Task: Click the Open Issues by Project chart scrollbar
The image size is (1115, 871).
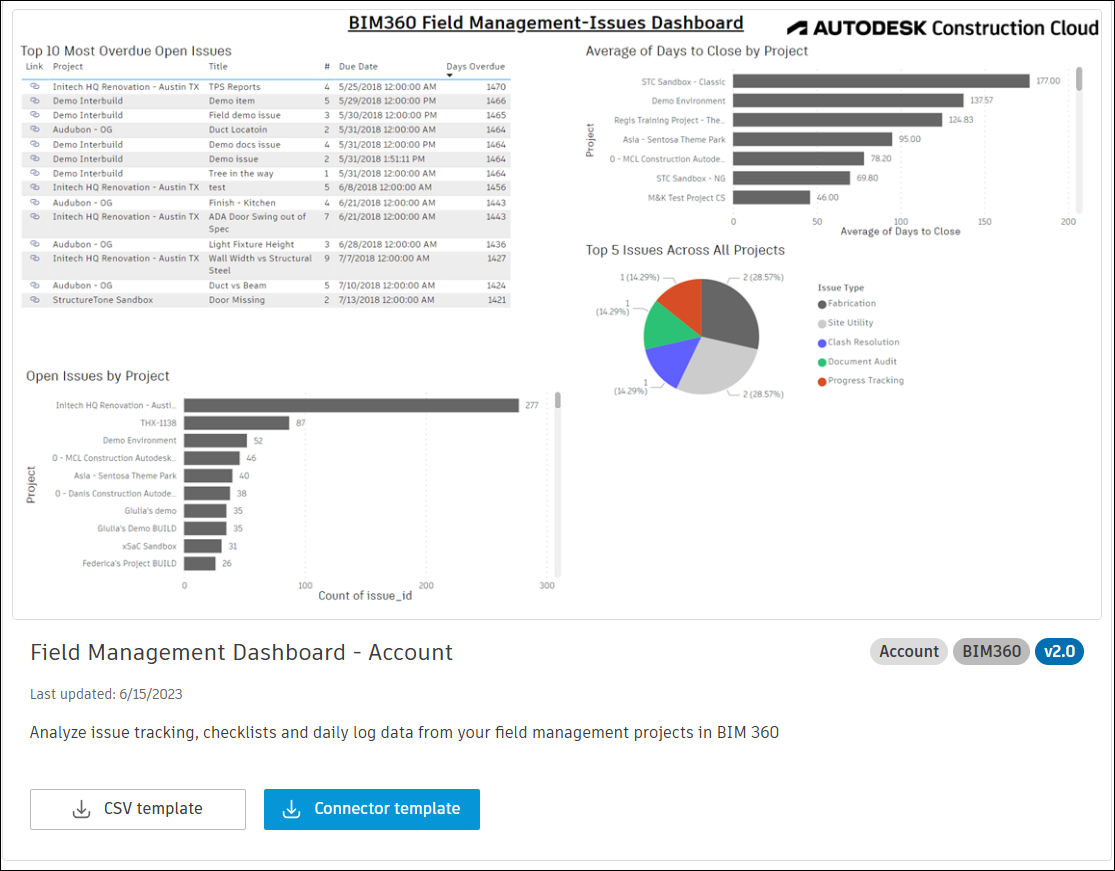Action: (558, 400)
